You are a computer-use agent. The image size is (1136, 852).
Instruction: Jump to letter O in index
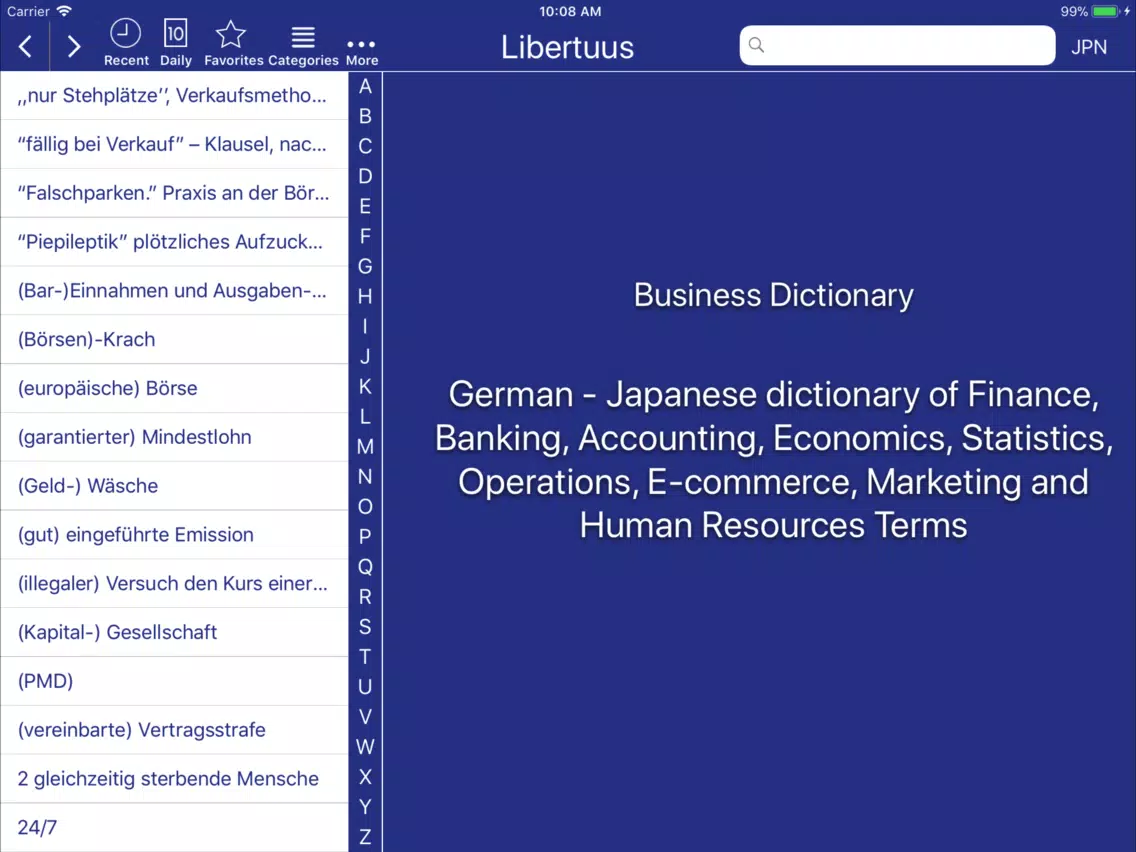(x=365, y=507)
